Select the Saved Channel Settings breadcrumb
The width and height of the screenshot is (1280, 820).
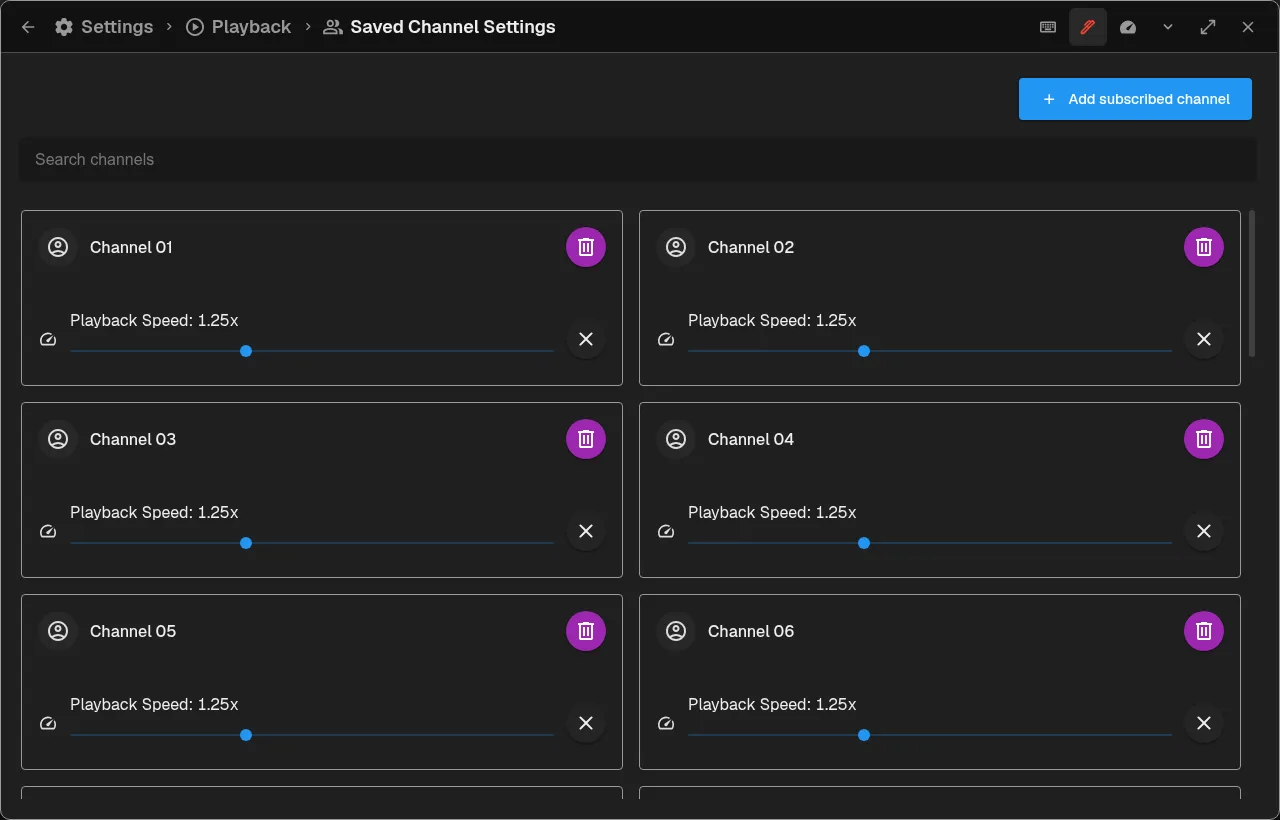pyautogui.click(x=439, y=27)
